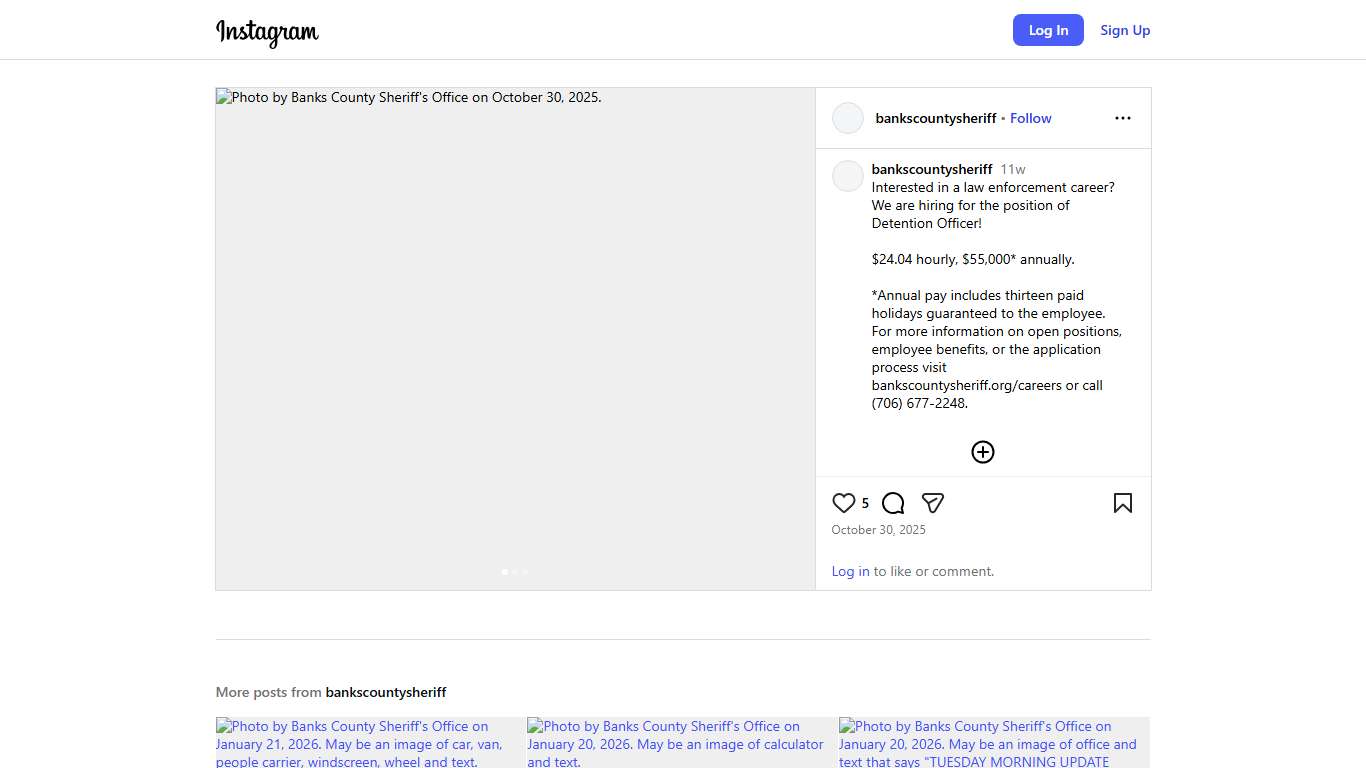Click the caption profile avatar
1366x768 pixels.
[848, 176]
